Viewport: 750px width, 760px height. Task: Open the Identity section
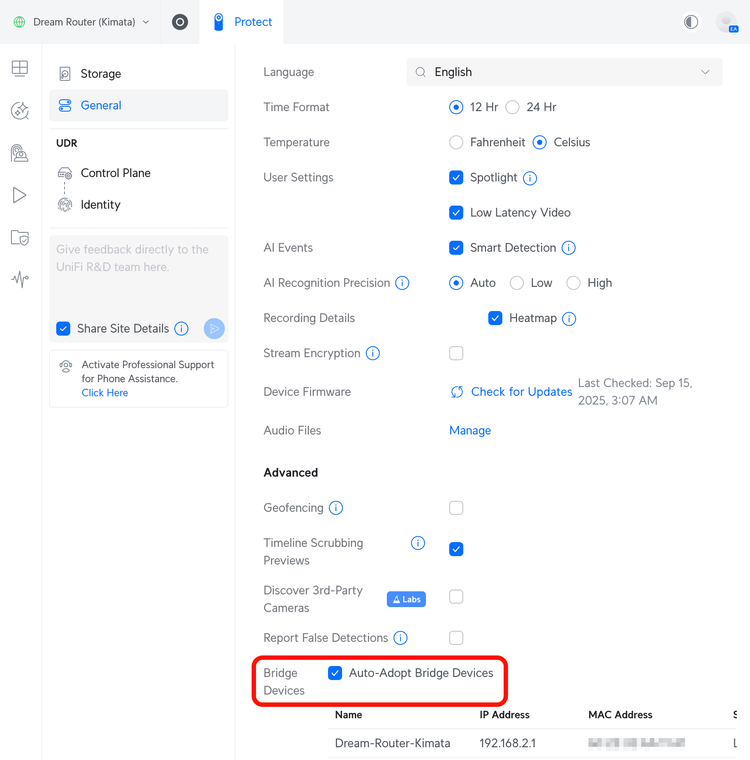[139, 205]
